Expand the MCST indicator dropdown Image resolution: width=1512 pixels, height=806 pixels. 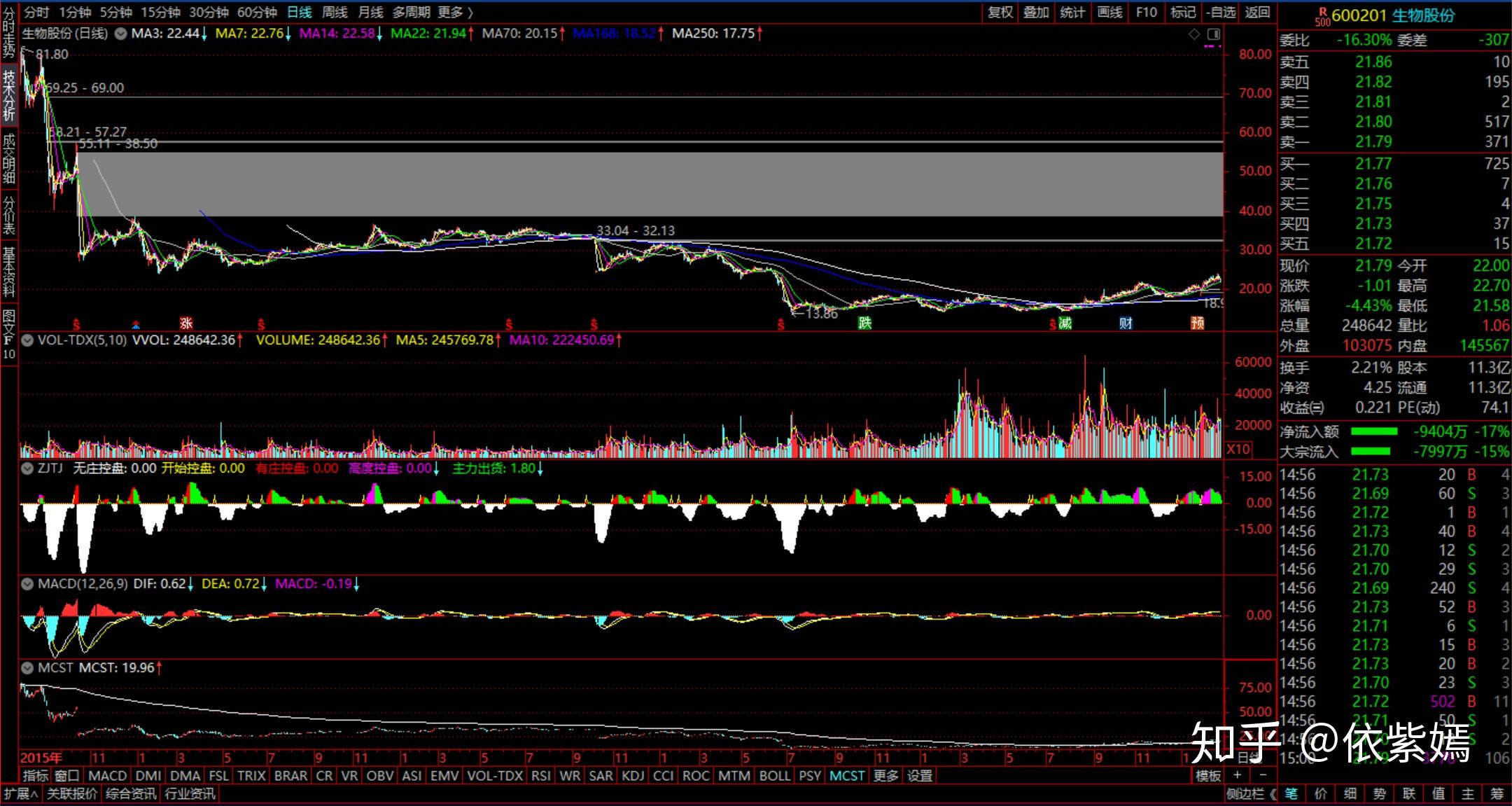(x=27, y=668)
